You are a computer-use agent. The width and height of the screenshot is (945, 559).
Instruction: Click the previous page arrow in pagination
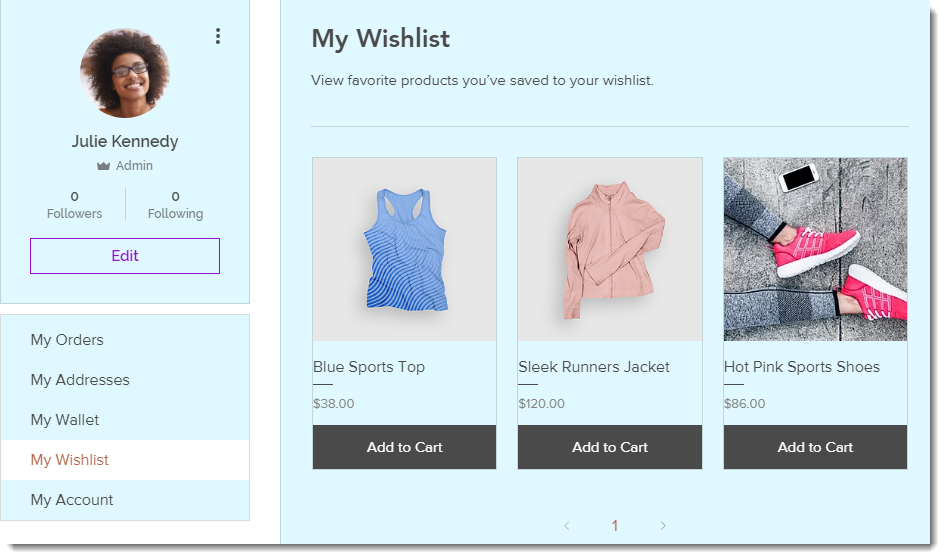pyautogui.click(x=567, y=526)
